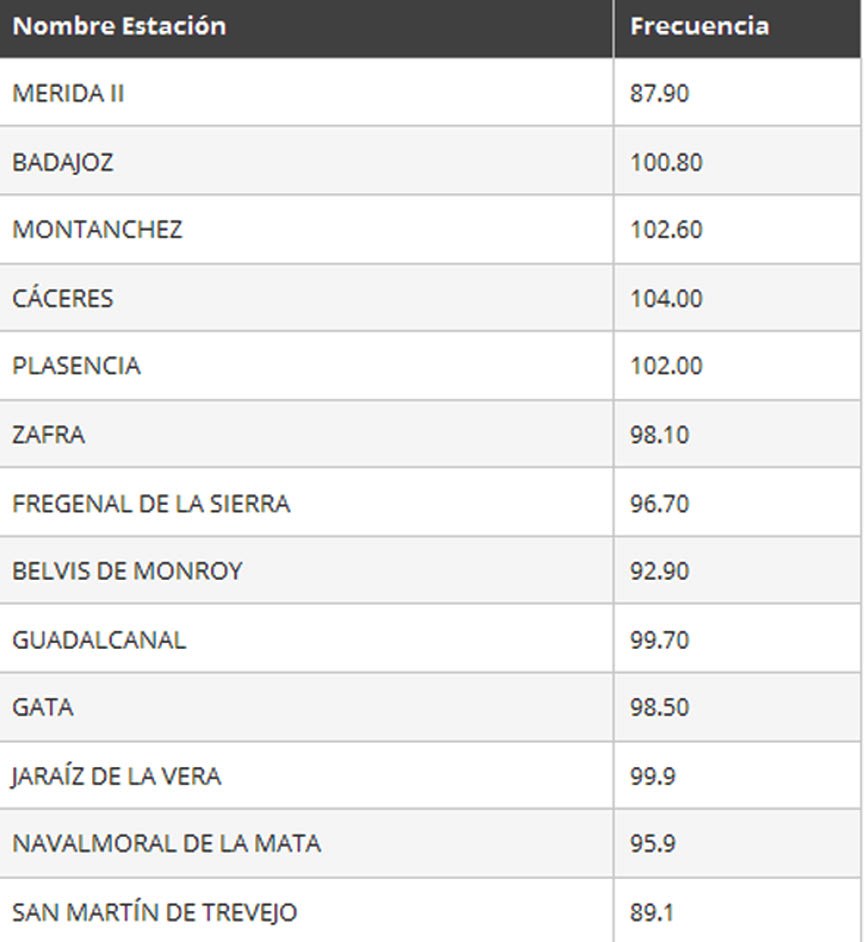
Task: Select BELVIS DE MONROY station
Action: point(127,571)
